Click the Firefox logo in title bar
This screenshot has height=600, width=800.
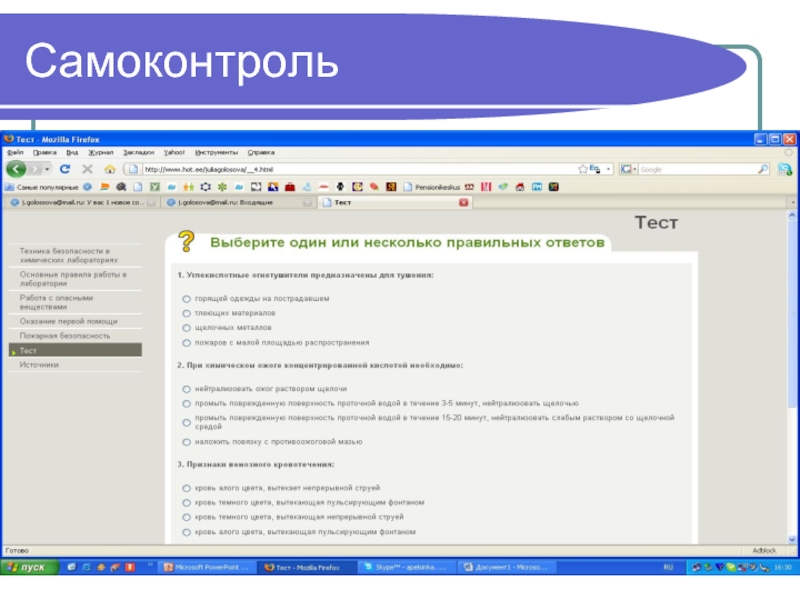coord(9,139)
